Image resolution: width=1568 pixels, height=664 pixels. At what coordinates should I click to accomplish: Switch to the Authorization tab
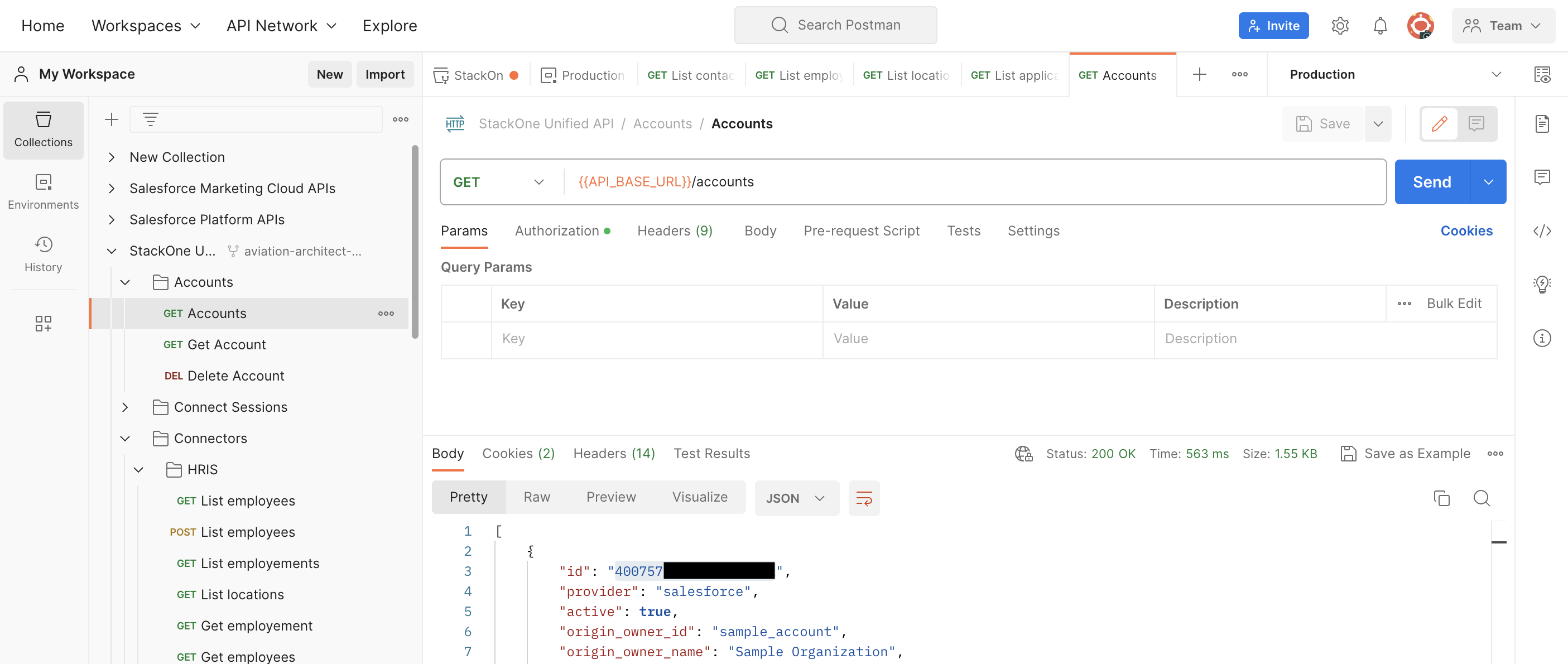point(563,230)
